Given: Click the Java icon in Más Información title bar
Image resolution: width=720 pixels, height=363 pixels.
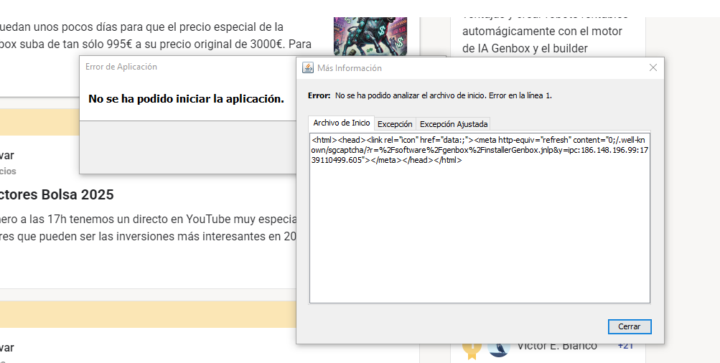Looking at the screenshot, I should pyautogui.click(x=308, y=68).
